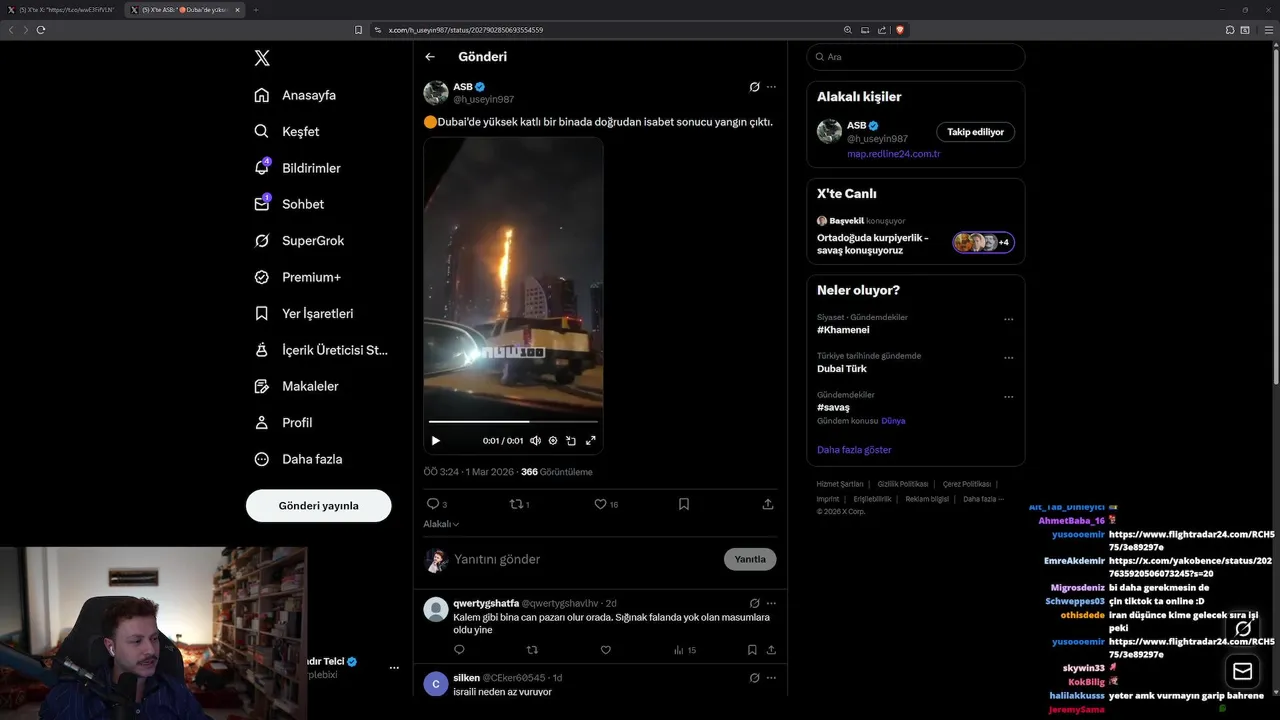This screenshot has height=720, width=1280.
Task: Reload the page in browser
Action: point(41,30)
